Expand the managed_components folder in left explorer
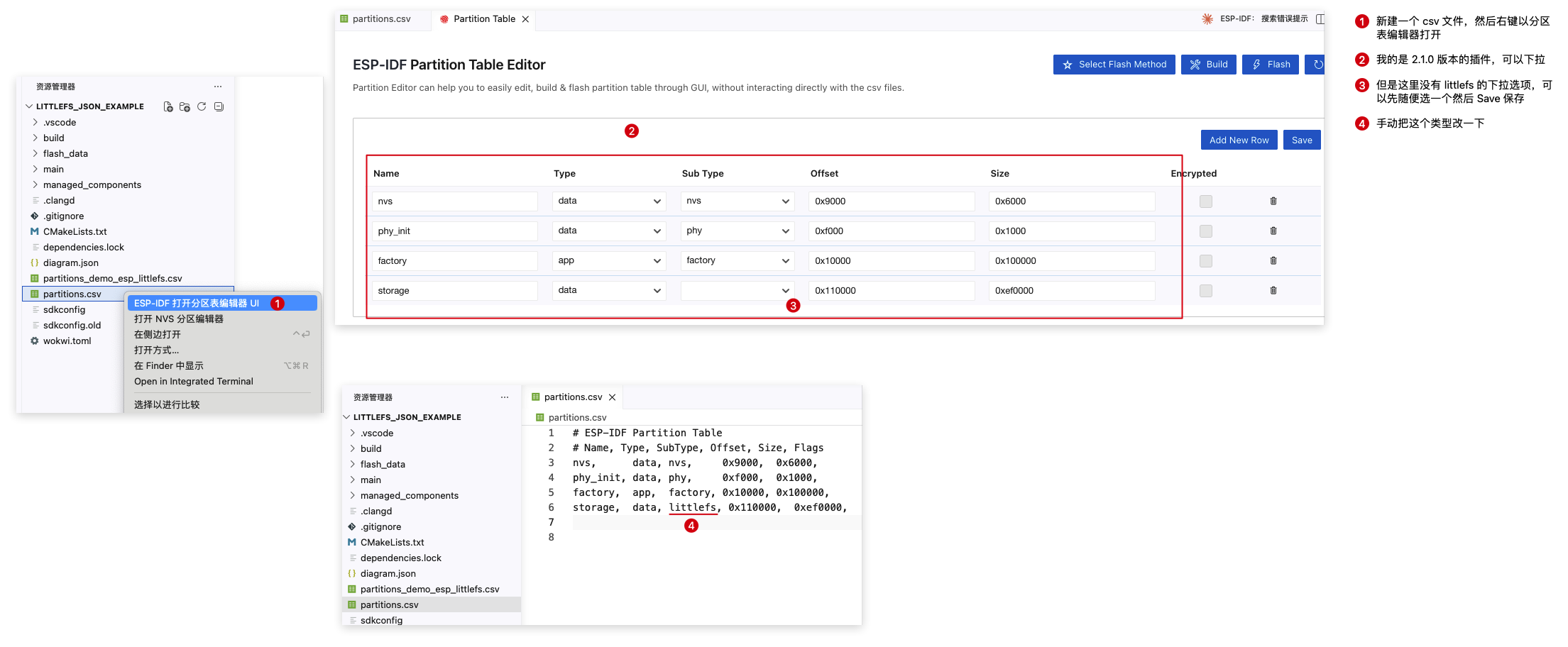The width and height of the screenshot is (1568, 647). [92, 185]
